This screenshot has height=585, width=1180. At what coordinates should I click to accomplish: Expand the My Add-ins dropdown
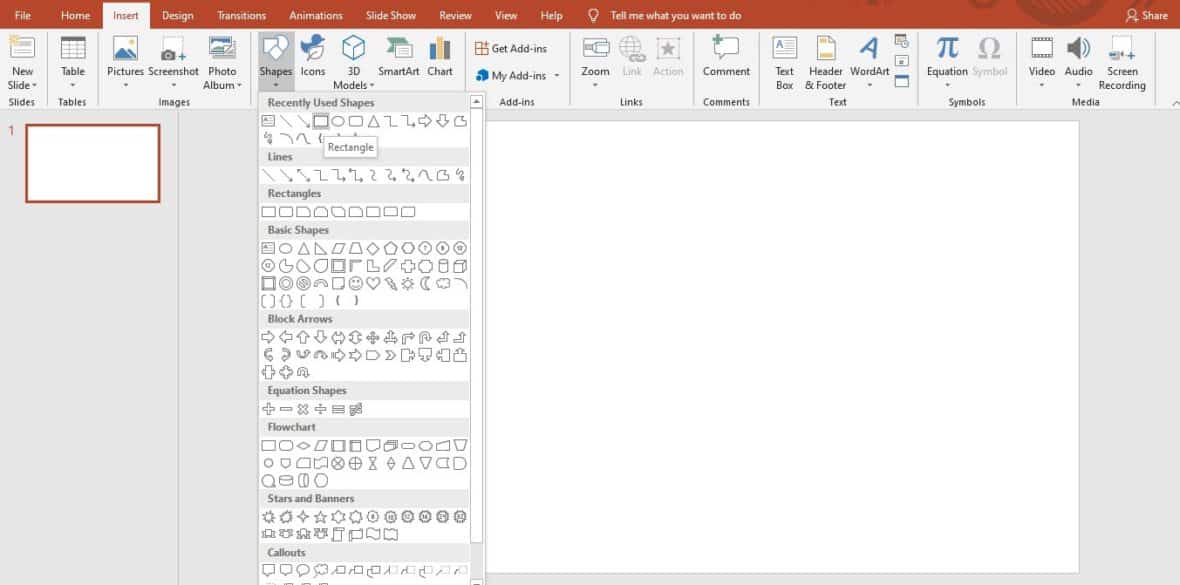[557, 75]
